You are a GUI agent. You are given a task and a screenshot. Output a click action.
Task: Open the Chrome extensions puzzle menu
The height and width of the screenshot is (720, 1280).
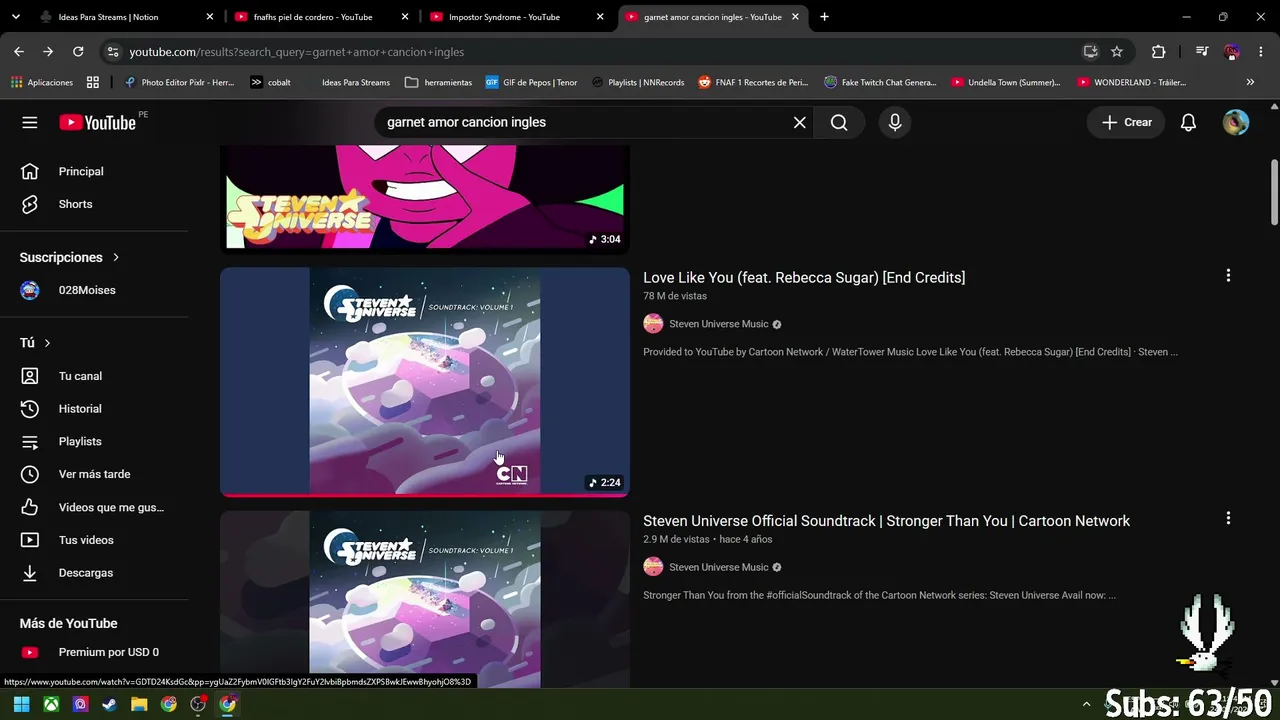pos(1158,52)
